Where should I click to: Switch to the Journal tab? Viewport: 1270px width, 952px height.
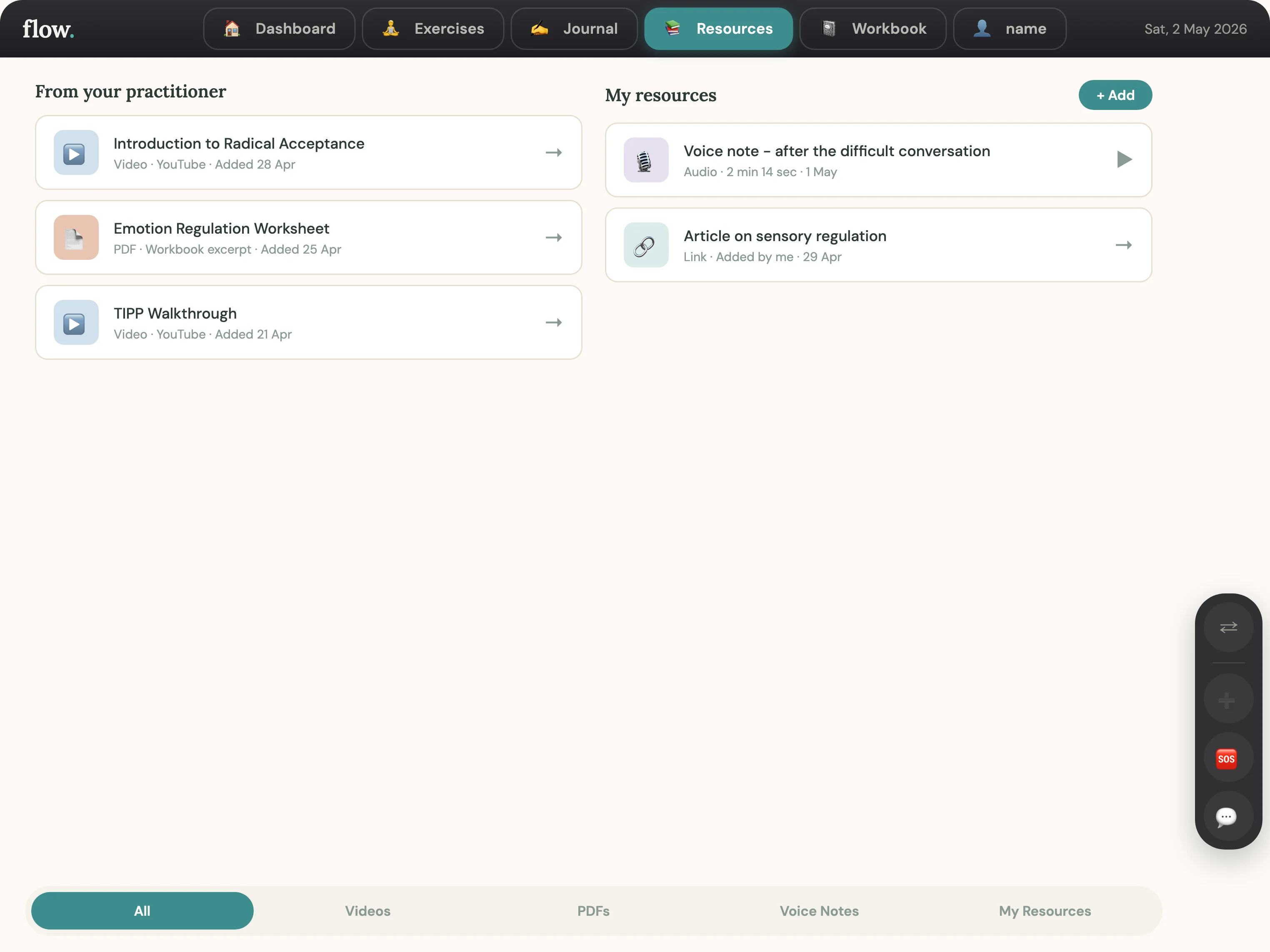coord(574,29)
